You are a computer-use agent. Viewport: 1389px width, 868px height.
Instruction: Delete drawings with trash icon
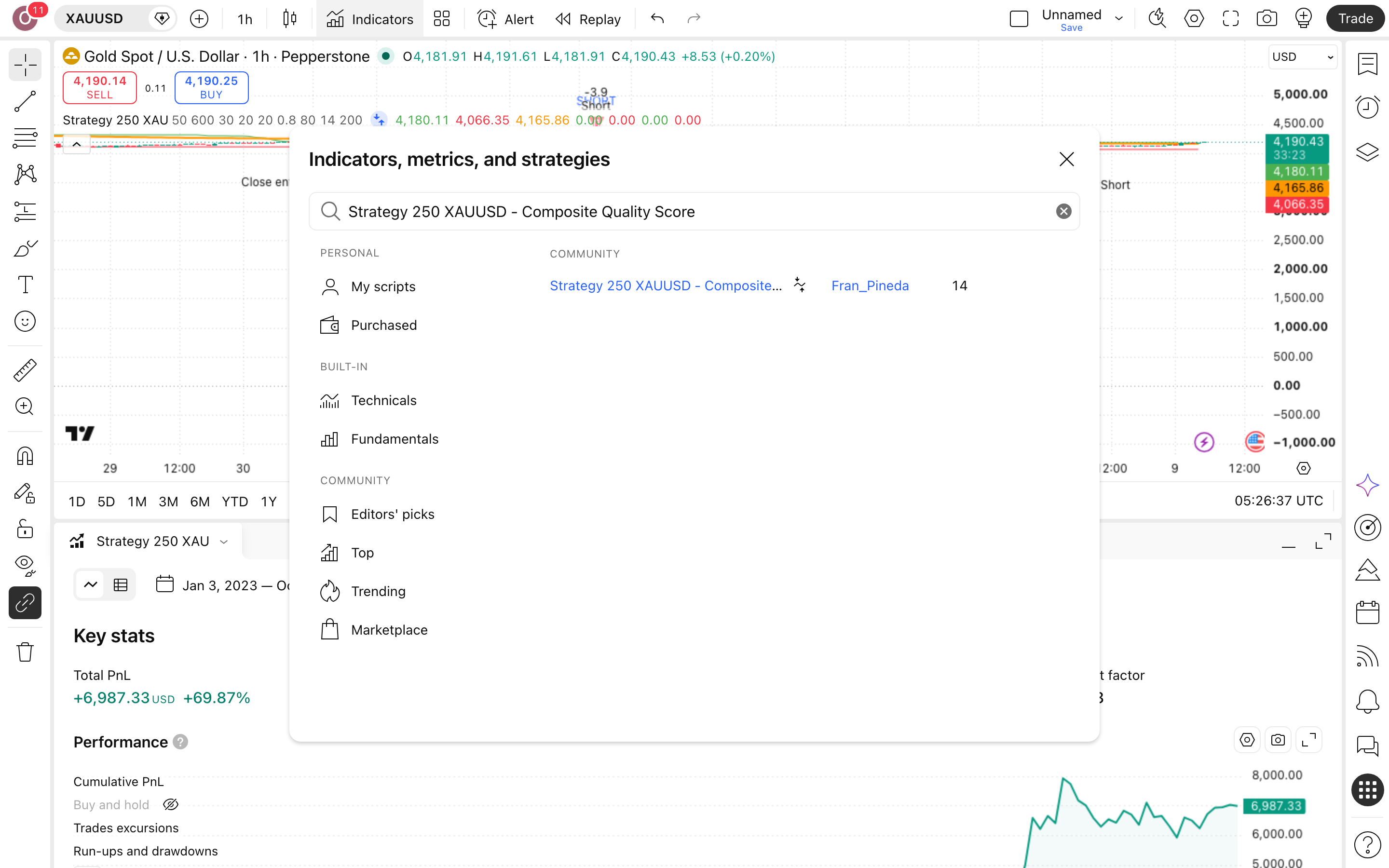tap(25, 651)
